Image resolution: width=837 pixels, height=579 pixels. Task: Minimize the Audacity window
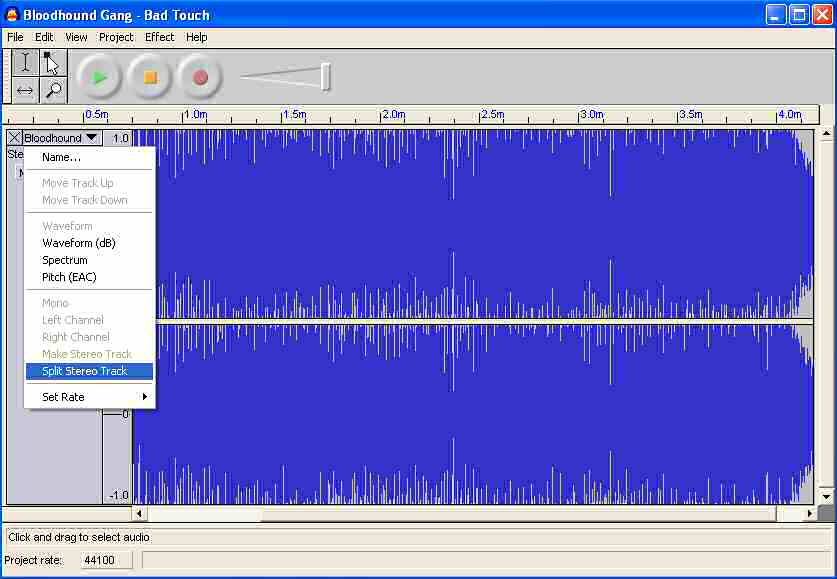[x=776, y=14]
